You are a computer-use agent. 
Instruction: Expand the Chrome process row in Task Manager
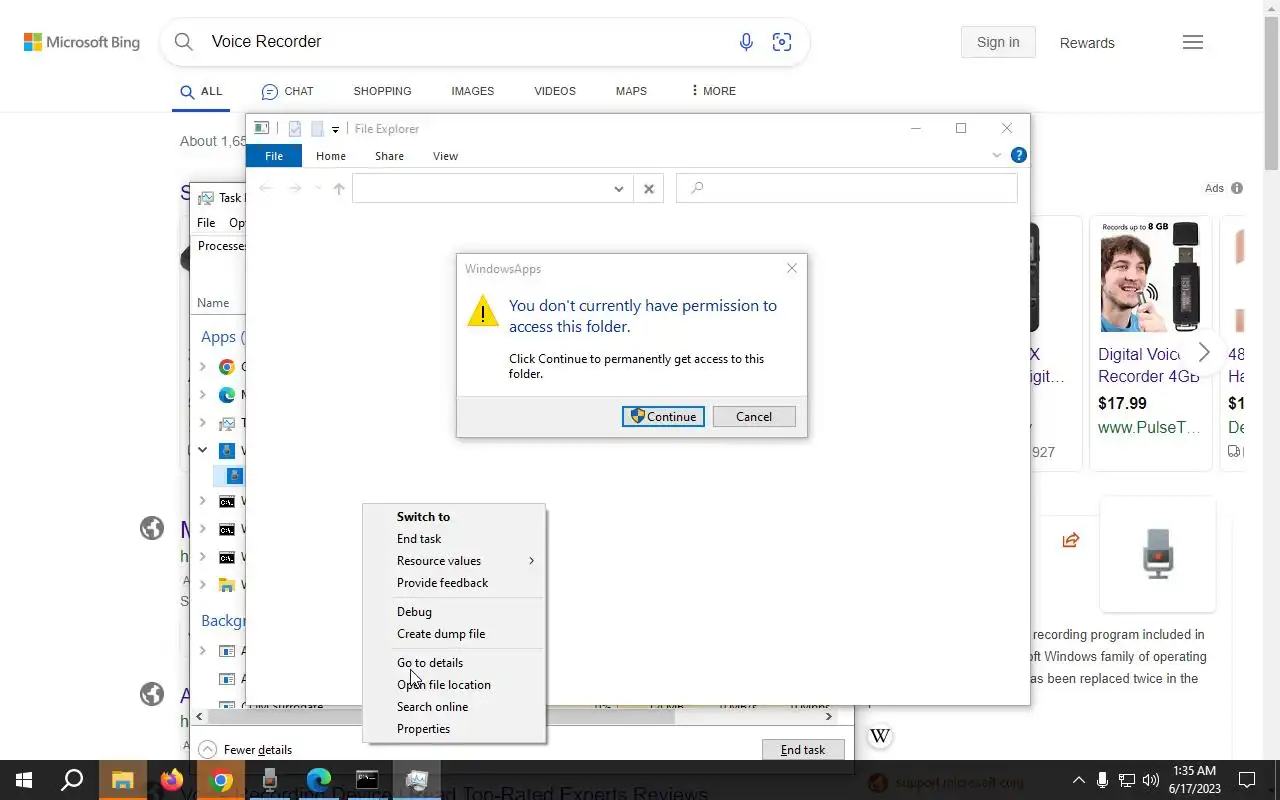[x=203, y=367]
